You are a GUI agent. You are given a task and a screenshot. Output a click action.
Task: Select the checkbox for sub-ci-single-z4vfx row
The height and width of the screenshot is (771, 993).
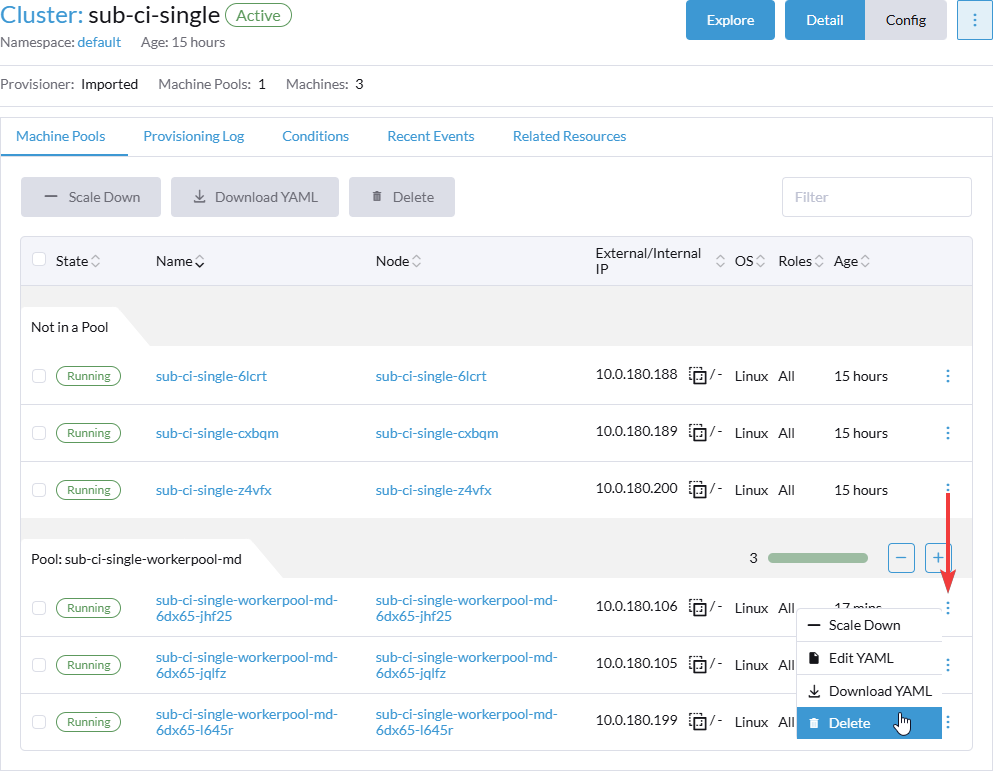click(x=39, y=490)
